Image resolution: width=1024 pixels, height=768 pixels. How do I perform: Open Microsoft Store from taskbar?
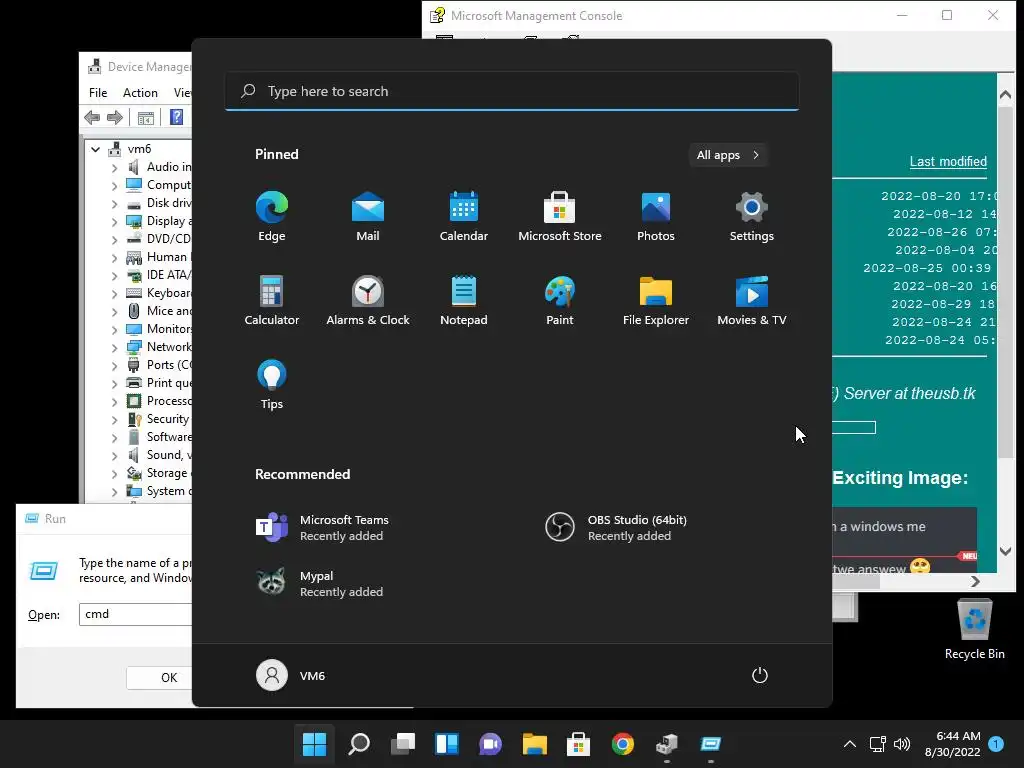[x=578, y=744]
